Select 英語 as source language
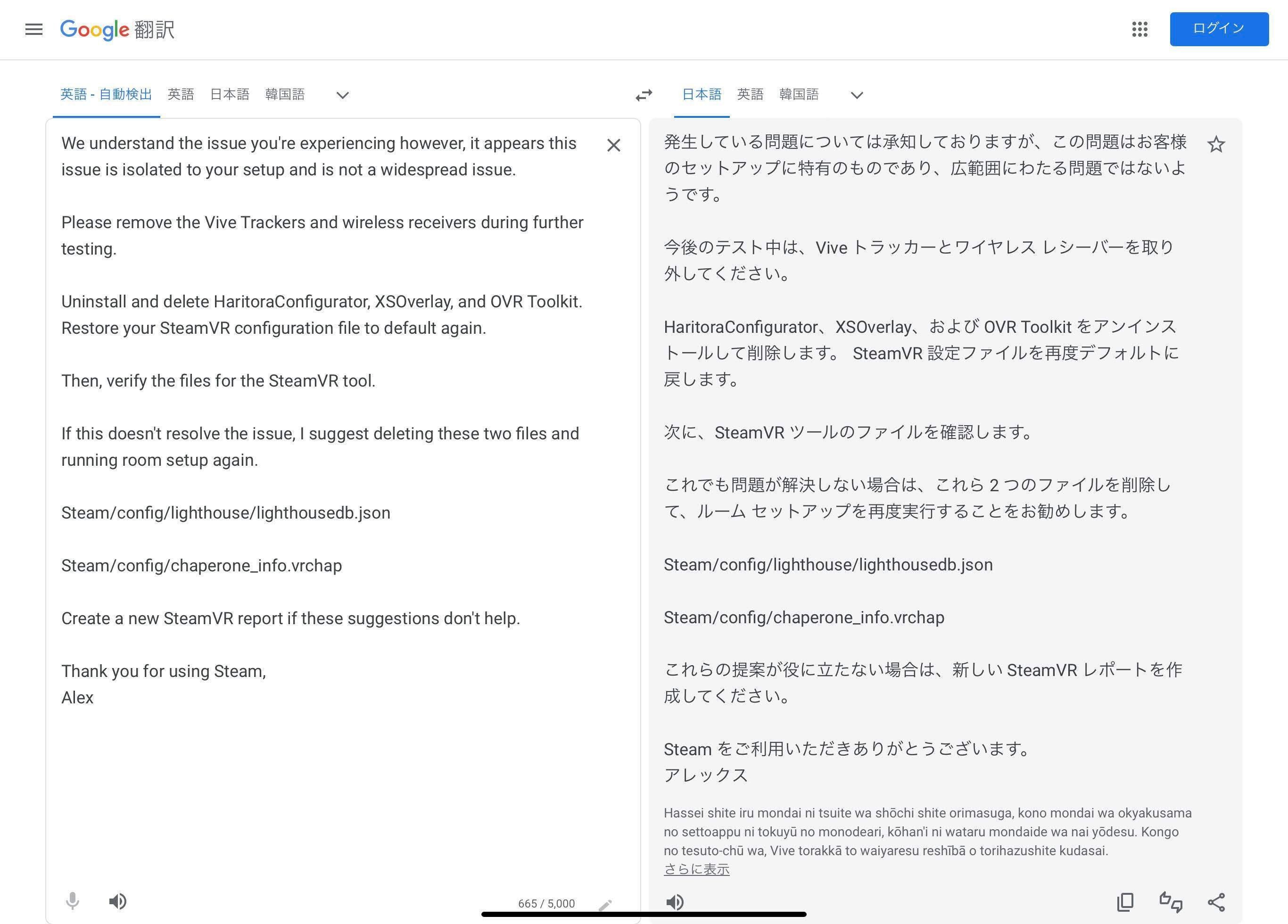1288x924 pixels. 181,94
